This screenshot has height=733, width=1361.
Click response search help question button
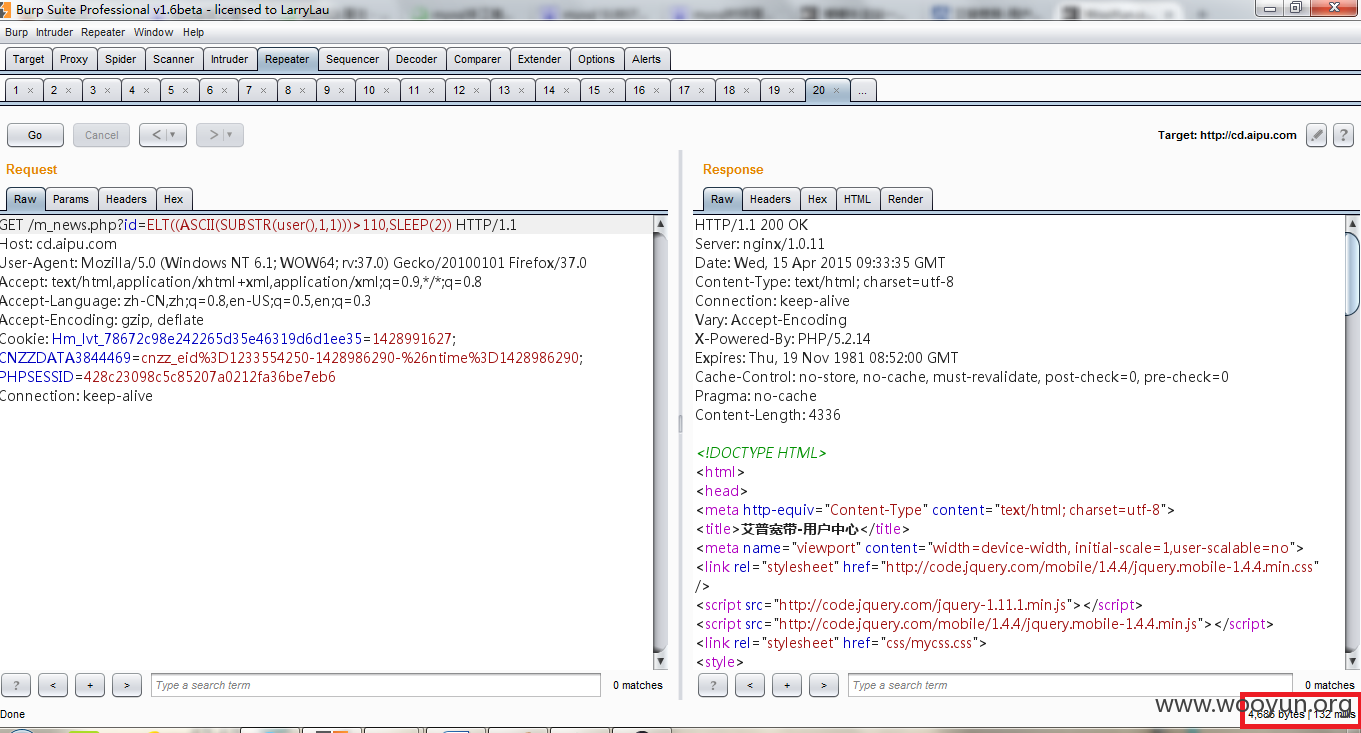(x=712, y=685)
